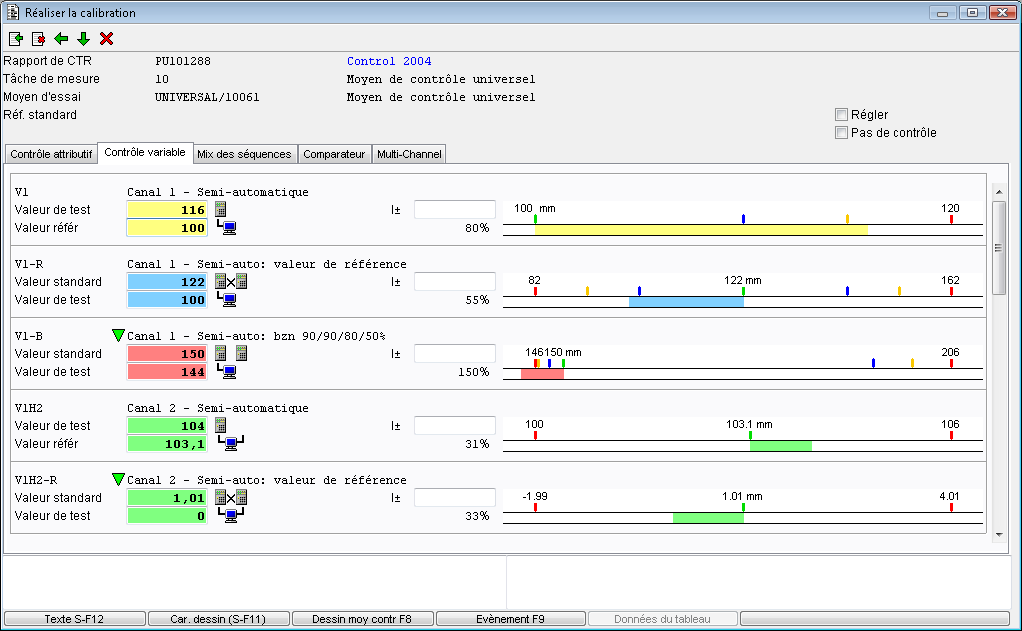Click the Dessin moy contr F8 button
Viewport: 1022px width, 631px height.
coord(362,619)
